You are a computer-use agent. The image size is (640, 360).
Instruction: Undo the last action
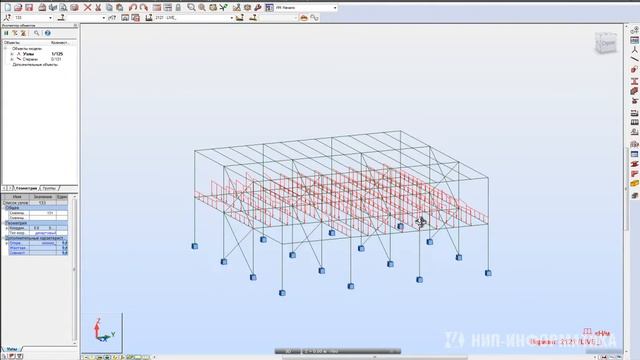[x=133, y=7]
